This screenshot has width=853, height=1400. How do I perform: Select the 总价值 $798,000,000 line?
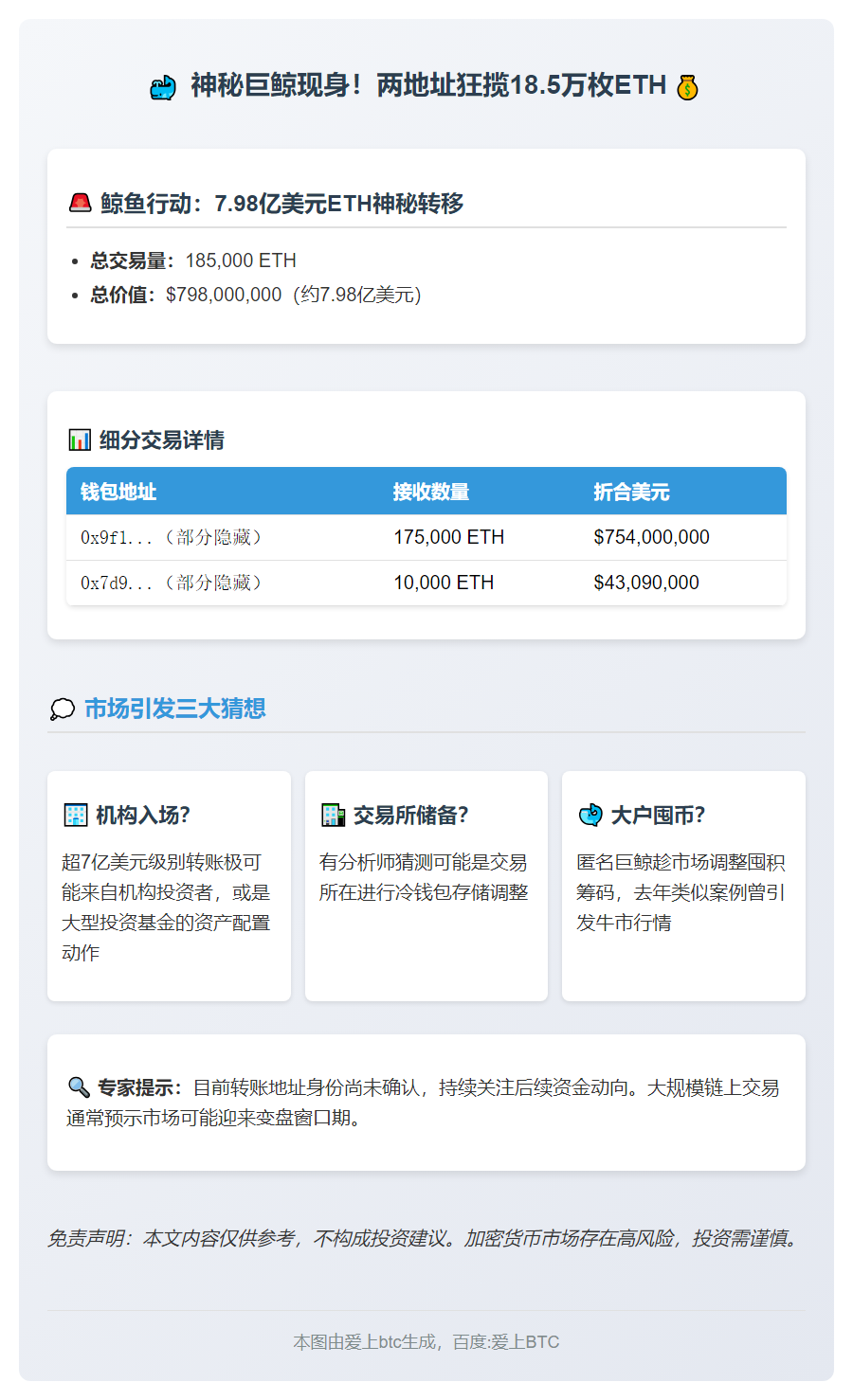coord(256,295)
